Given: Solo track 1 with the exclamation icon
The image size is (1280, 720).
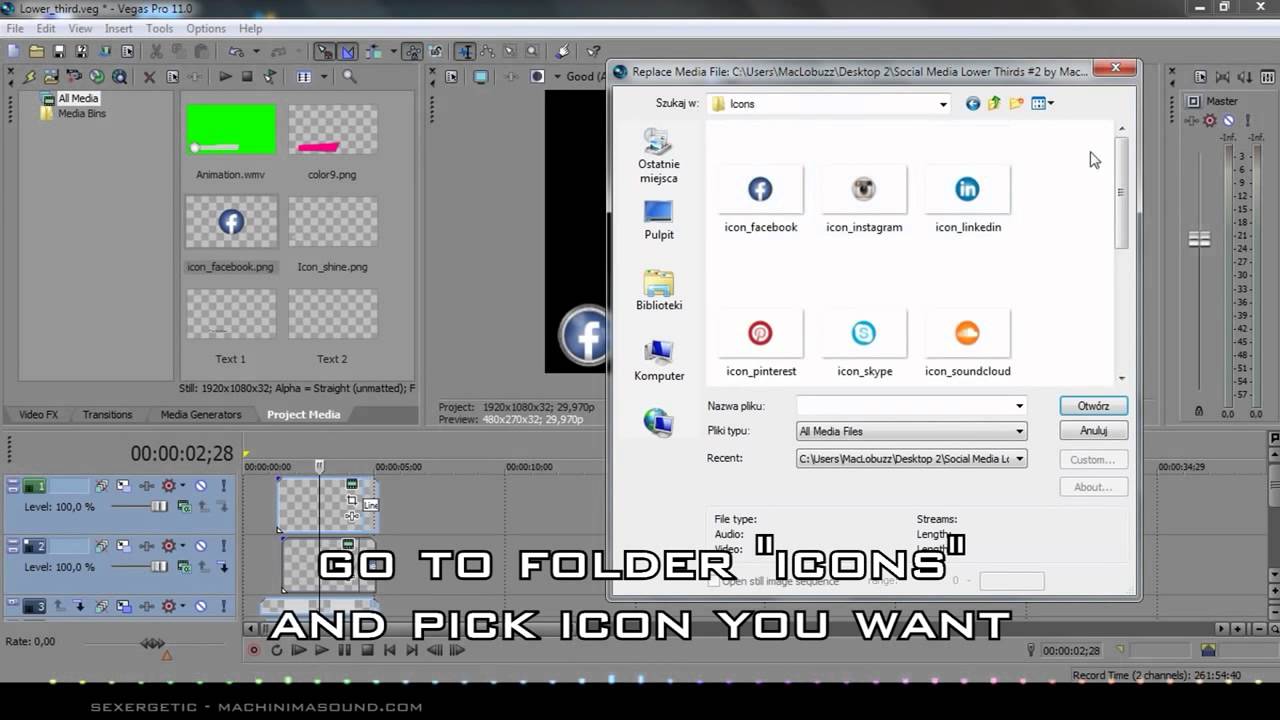Looking at the screenshot, I should coord(224,486).
